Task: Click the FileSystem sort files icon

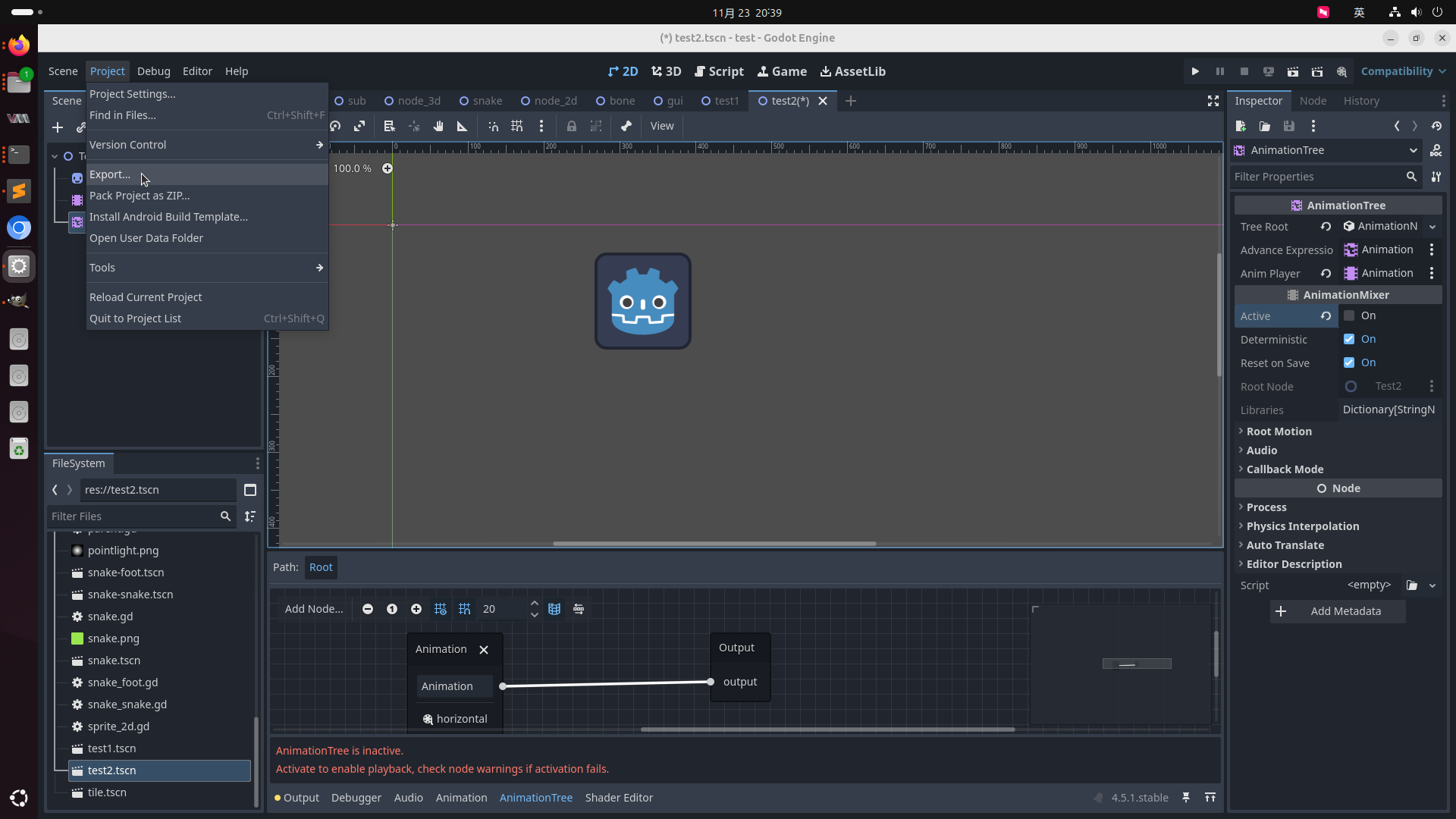Action: (250, 516)
